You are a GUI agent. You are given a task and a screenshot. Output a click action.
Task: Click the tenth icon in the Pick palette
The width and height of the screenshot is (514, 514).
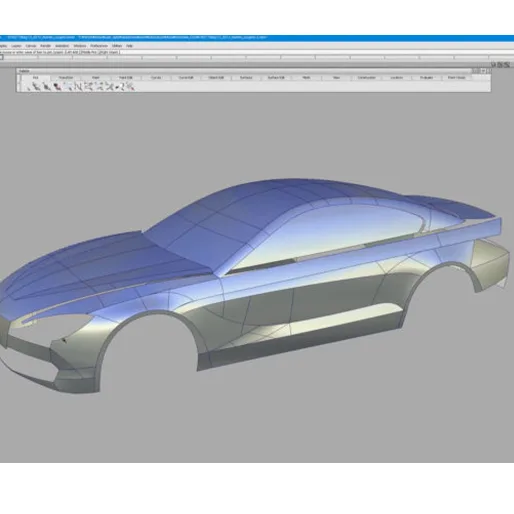pyautogui.click(x=120, y=87)
